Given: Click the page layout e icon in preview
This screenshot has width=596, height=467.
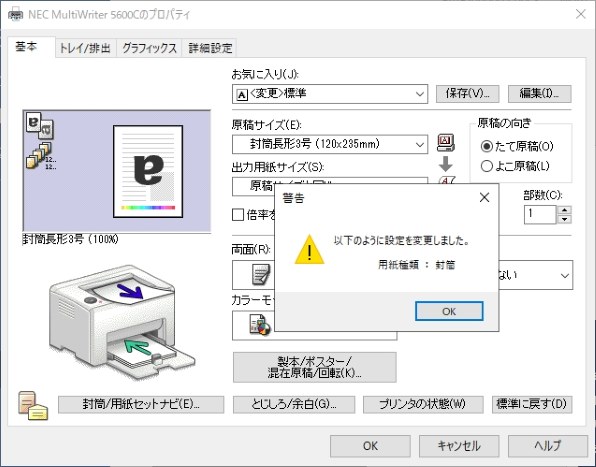Looking at the screenshot, I should [40, 125].
